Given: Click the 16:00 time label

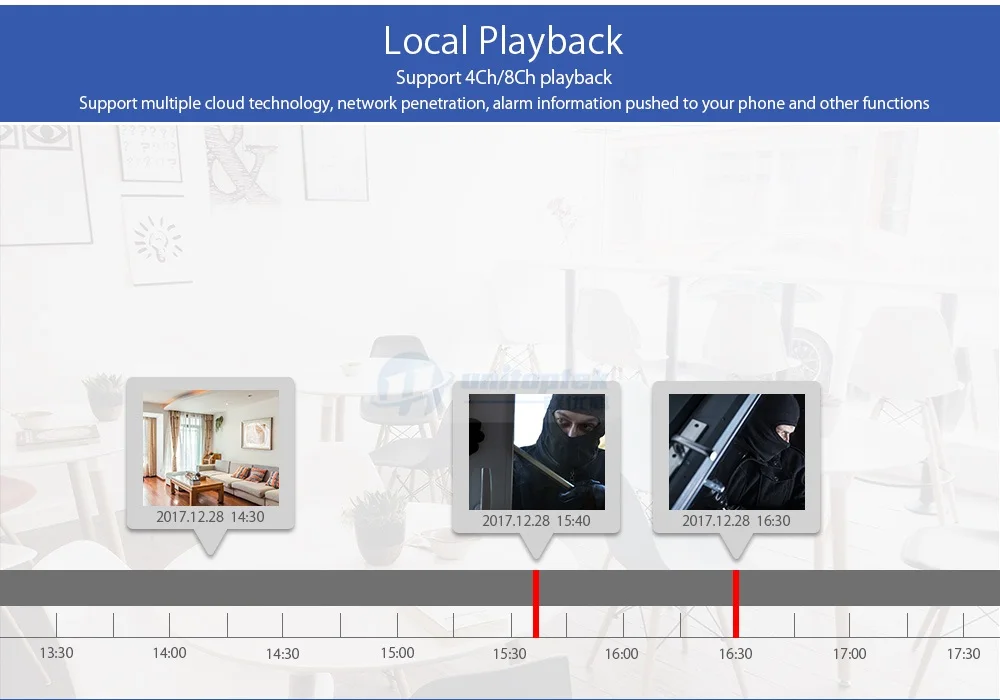Looking at the screenshot, I should coord(621,653).
